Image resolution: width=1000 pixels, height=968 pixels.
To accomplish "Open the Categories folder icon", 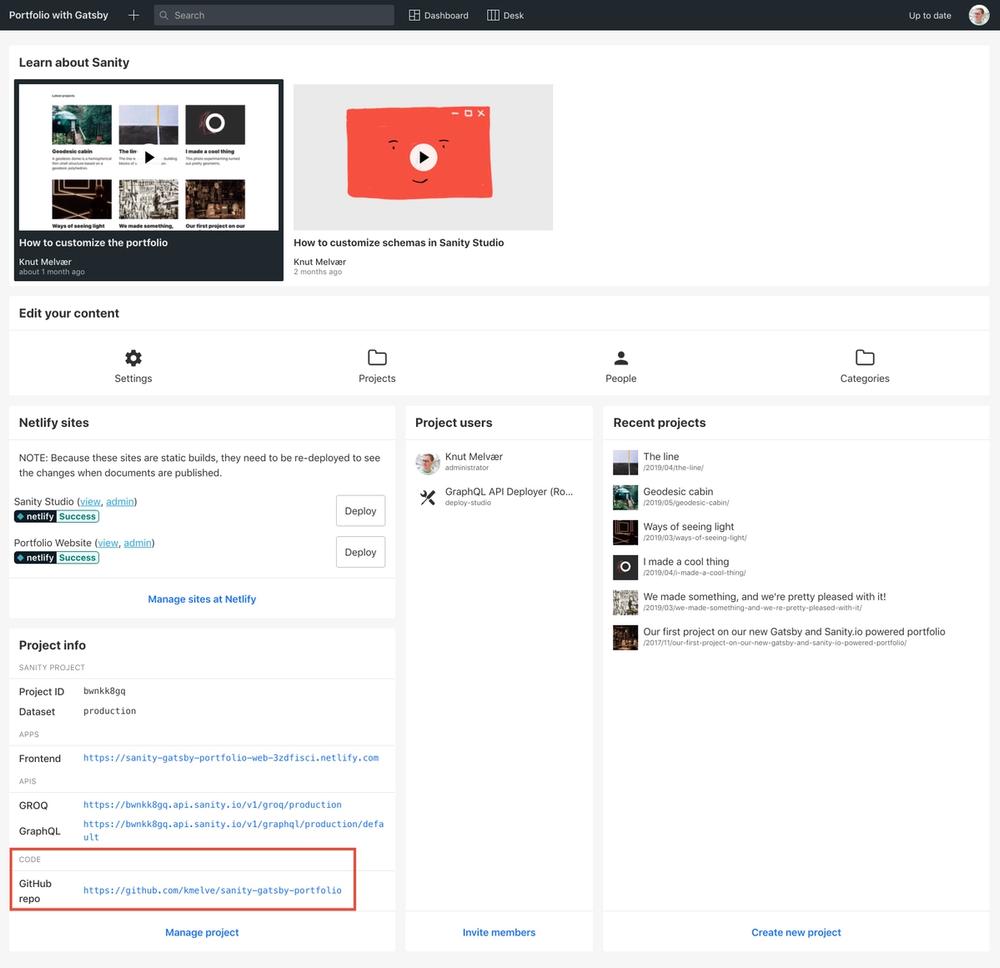I will point(864,357).
